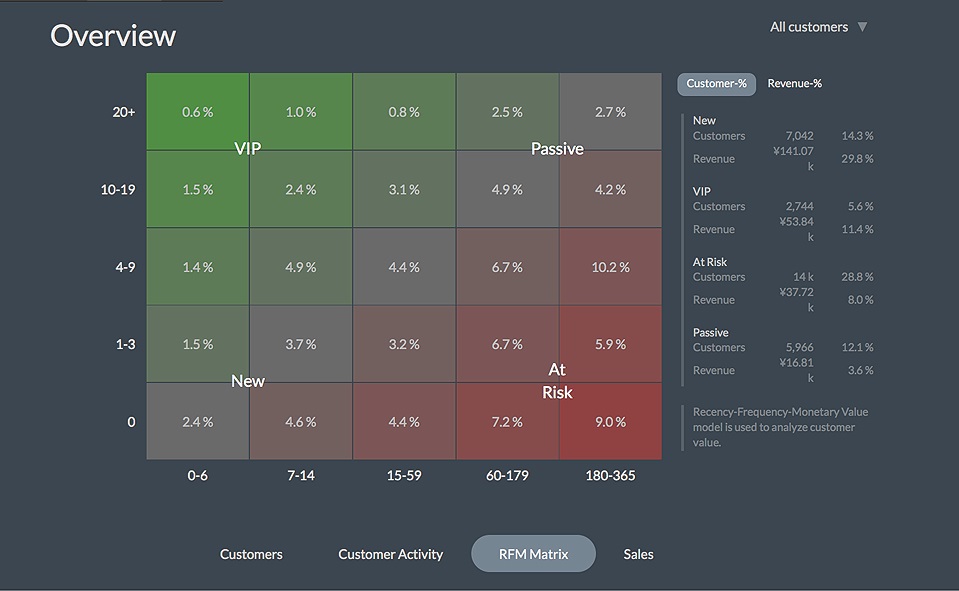The image size is (959, 591).
Task: Click the 0.6 % green matrix cell
Action: click(x=197, y=112)
